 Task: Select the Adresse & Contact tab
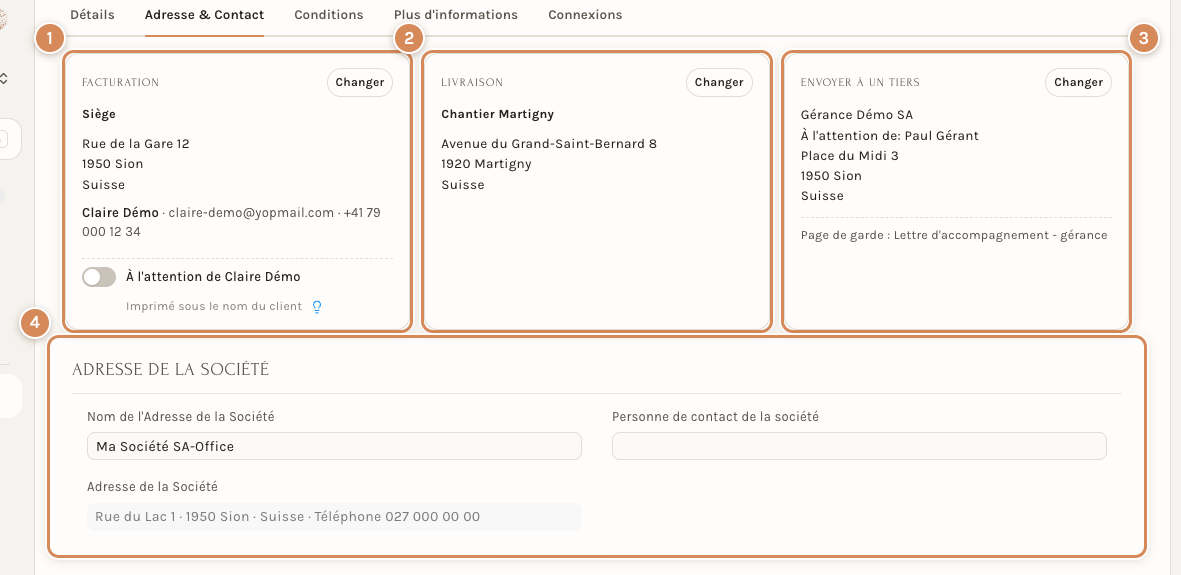coord(204,14)
